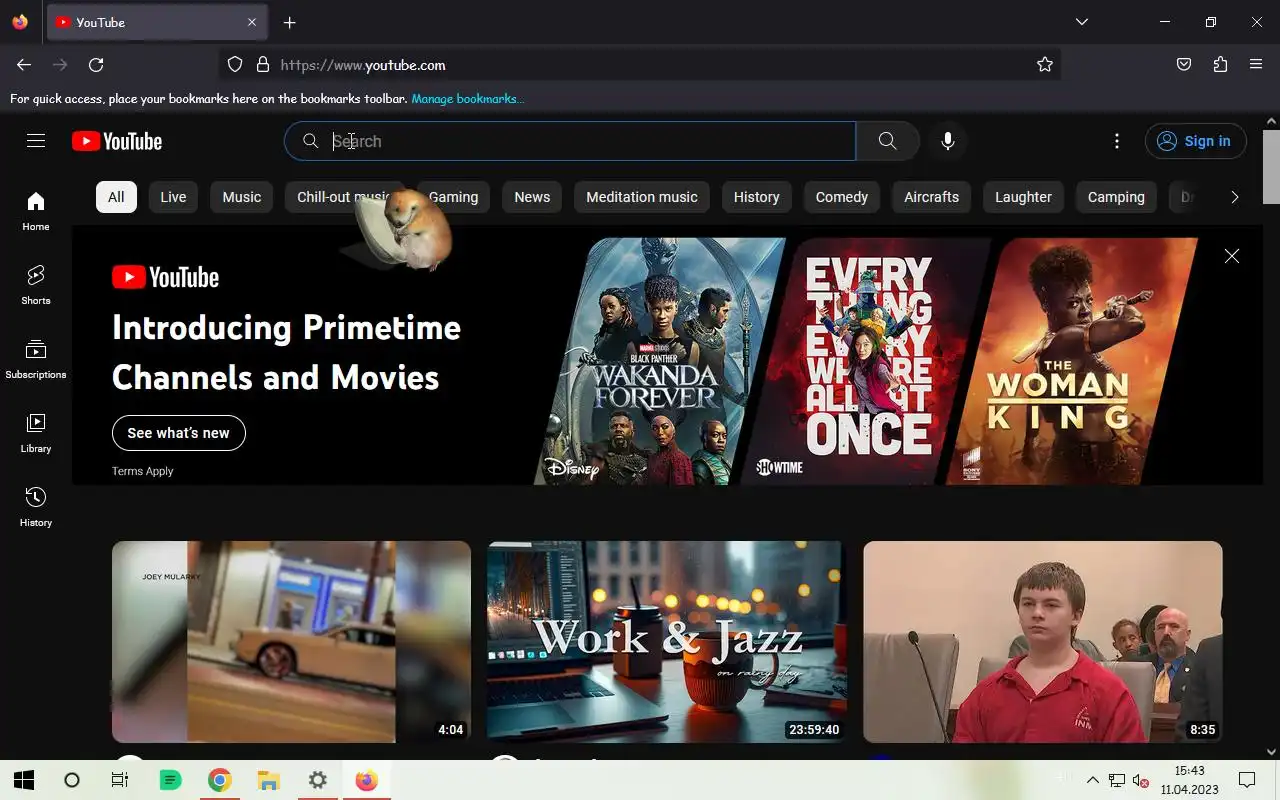The image size is (1280, 800).
Task: Click Terms Apply text in banner
Action: [x=143, y=471]
